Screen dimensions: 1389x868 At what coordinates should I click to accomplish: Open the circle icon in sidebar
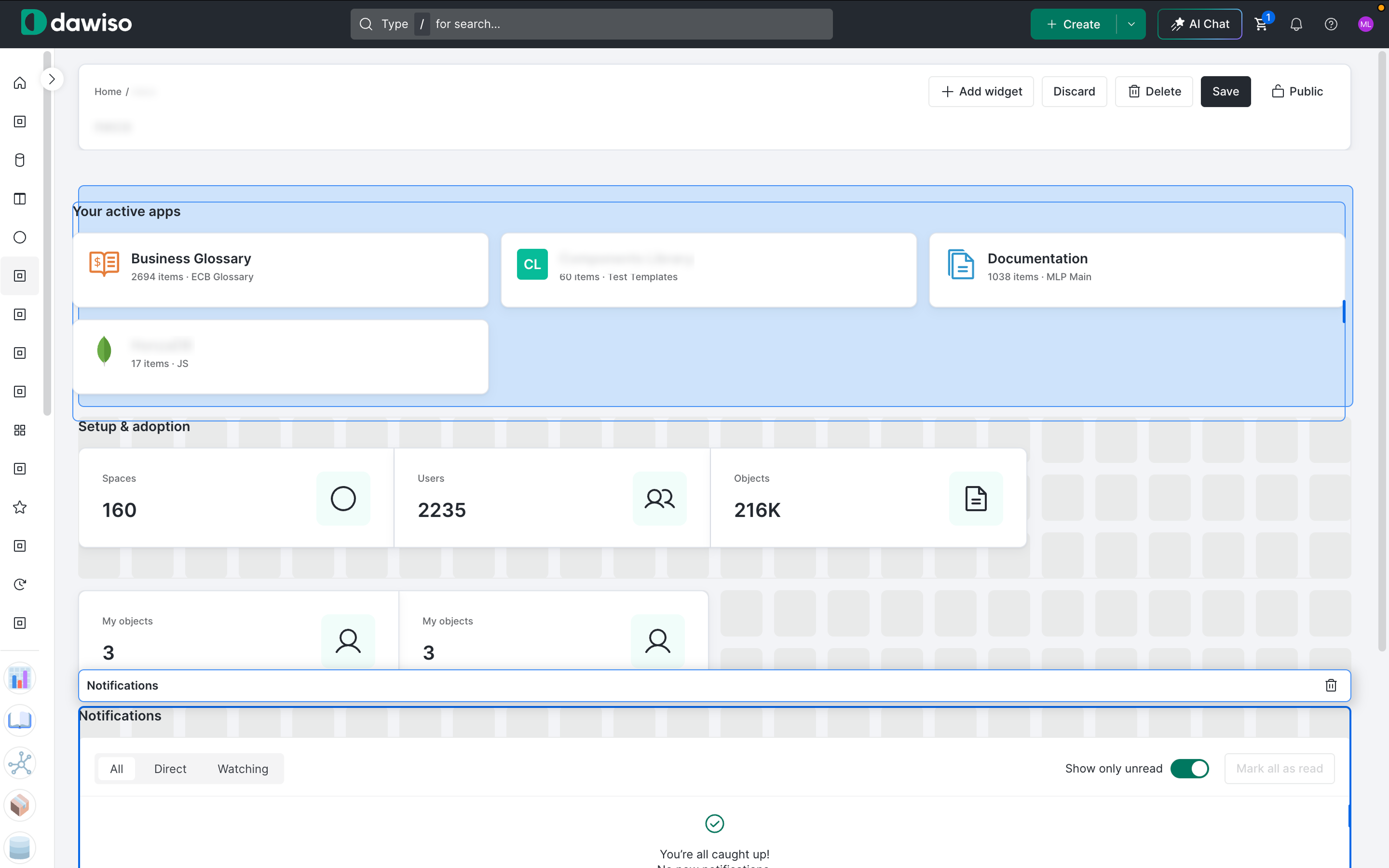pyautogui.click(x=19, y=237)
